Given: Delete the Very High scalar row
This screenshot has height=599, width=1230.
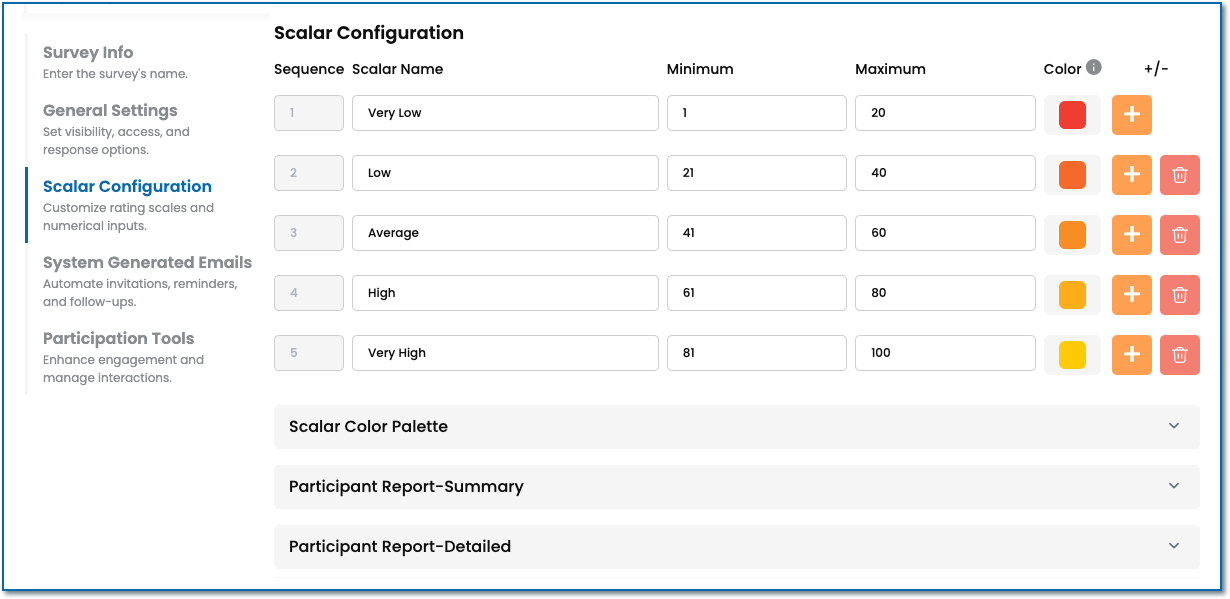Looking at the screenshot, I should (1179, 354).
